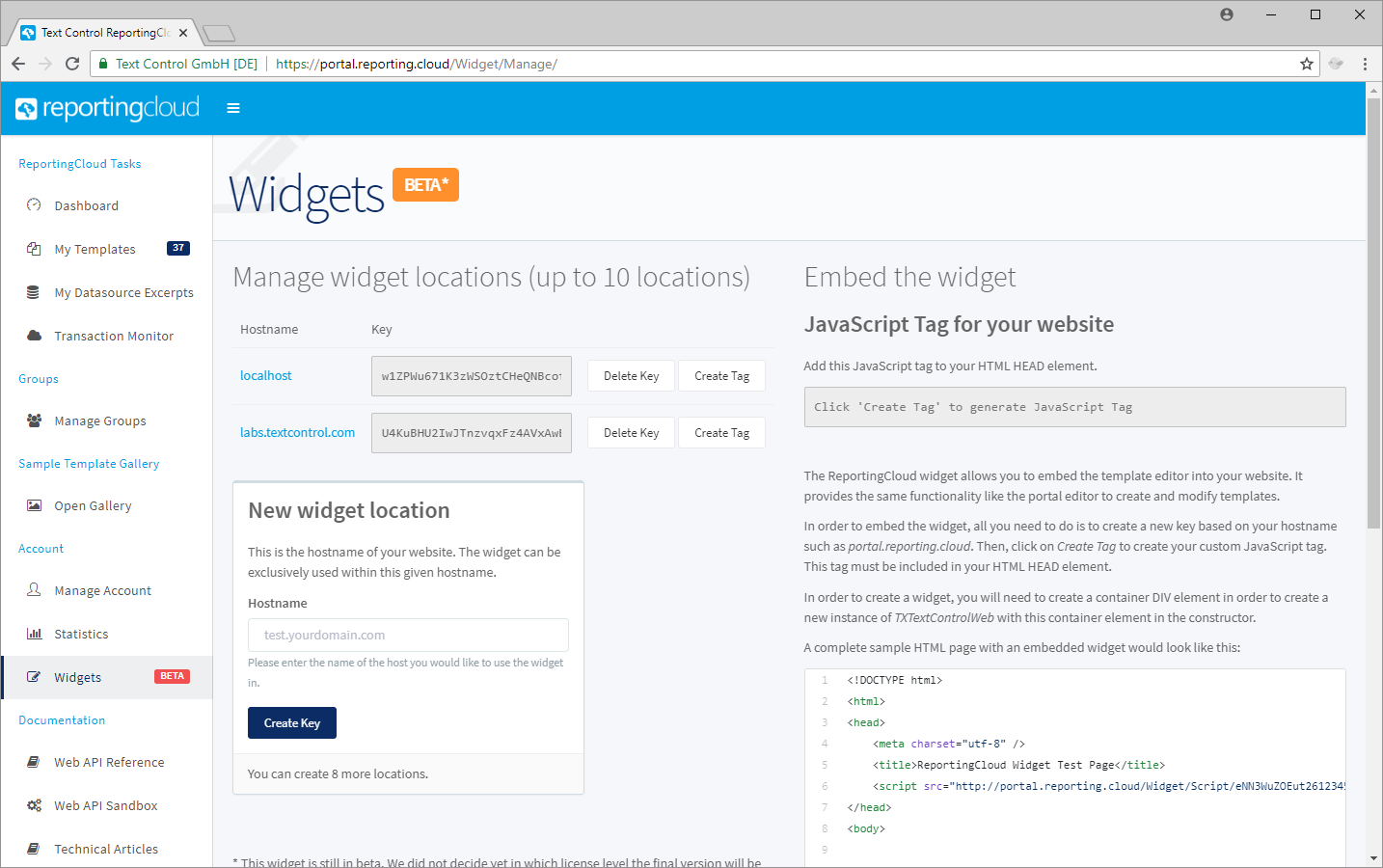1383x868 pixels.
Task: Open My Templates in sidebar
Action: [x=95, y=249]
